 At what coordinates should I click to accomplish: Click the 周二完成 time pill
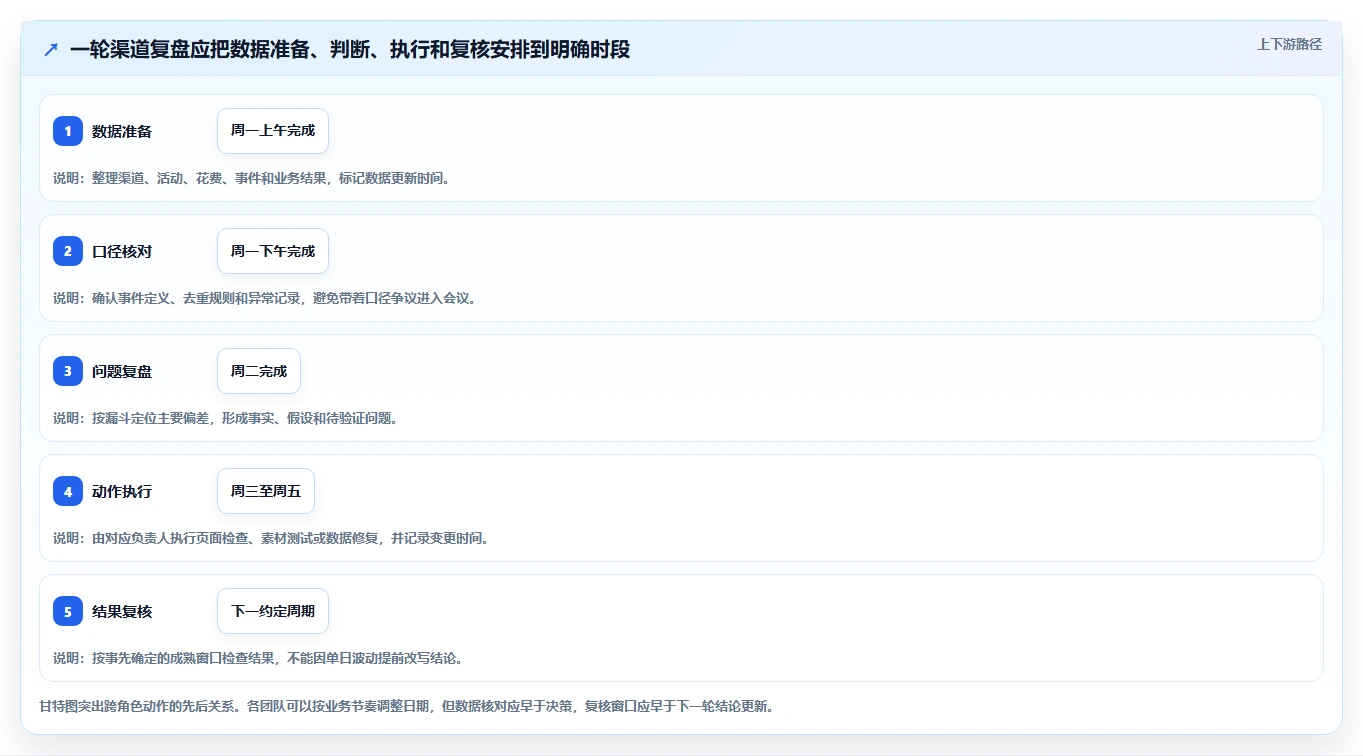pos(259,371)
